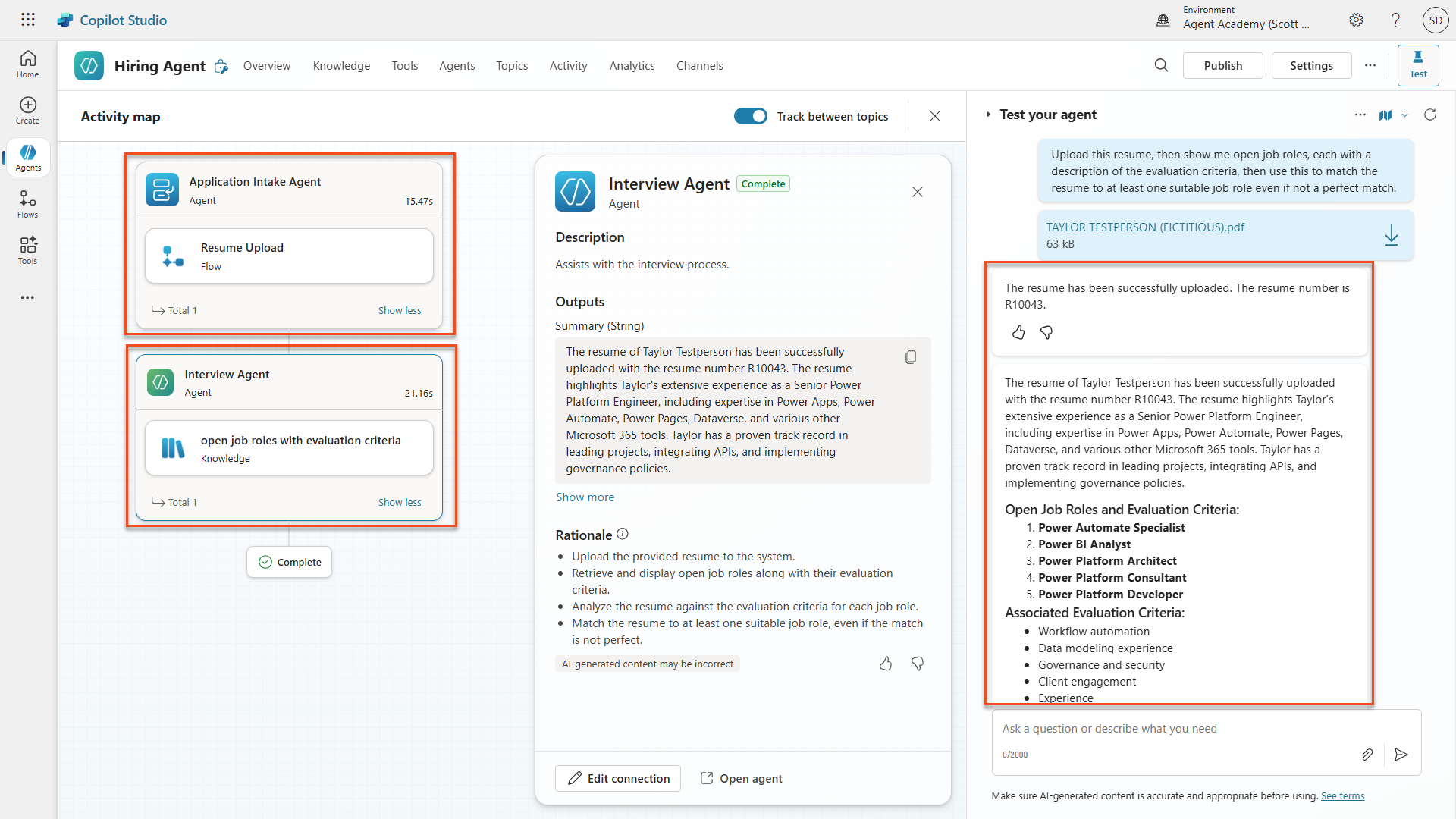Expand summary with Show more
This screenshot has height=819, width=1456.
click(x=585, y=497)
